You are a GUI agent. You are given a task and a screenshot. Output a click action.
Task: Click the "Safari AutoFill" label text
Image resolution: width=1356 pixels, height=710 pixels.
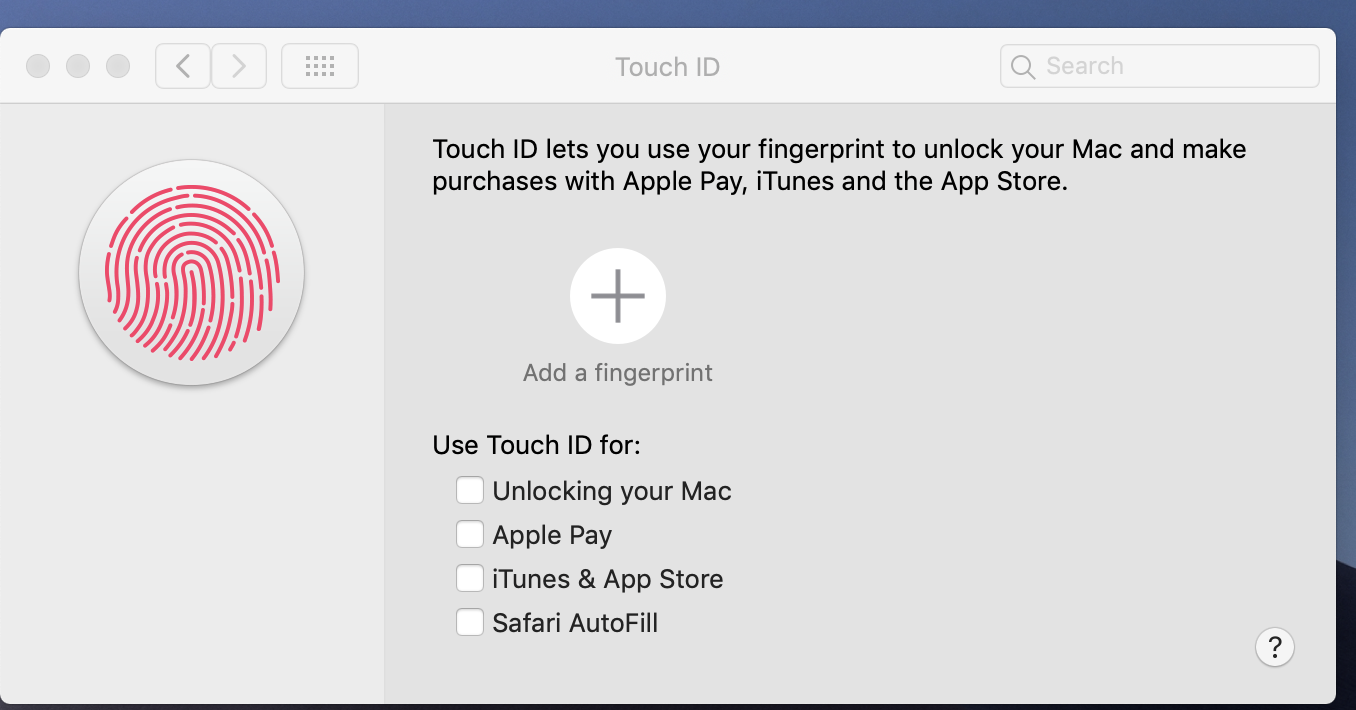(575, 623)
